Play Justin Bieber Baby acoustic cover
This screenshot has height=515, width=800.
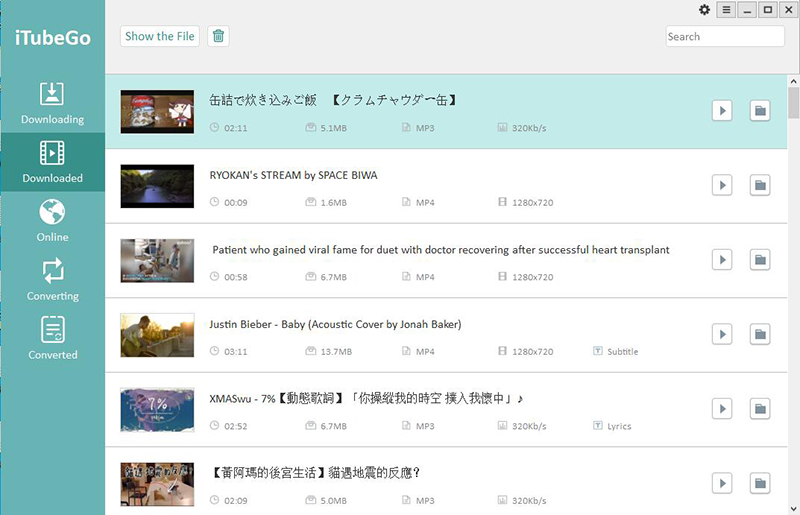(x=722, y=334)
